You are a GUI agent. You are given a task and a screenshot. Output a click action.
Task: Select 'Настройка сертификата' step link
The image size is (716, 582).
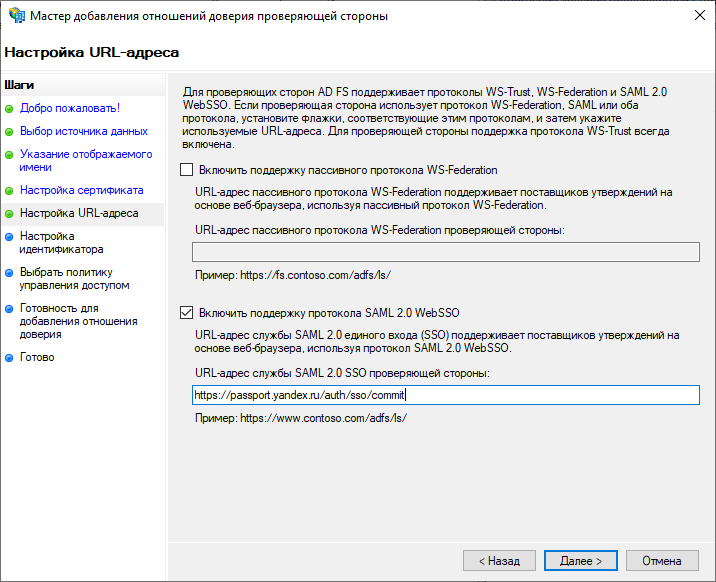click(81, 190)
